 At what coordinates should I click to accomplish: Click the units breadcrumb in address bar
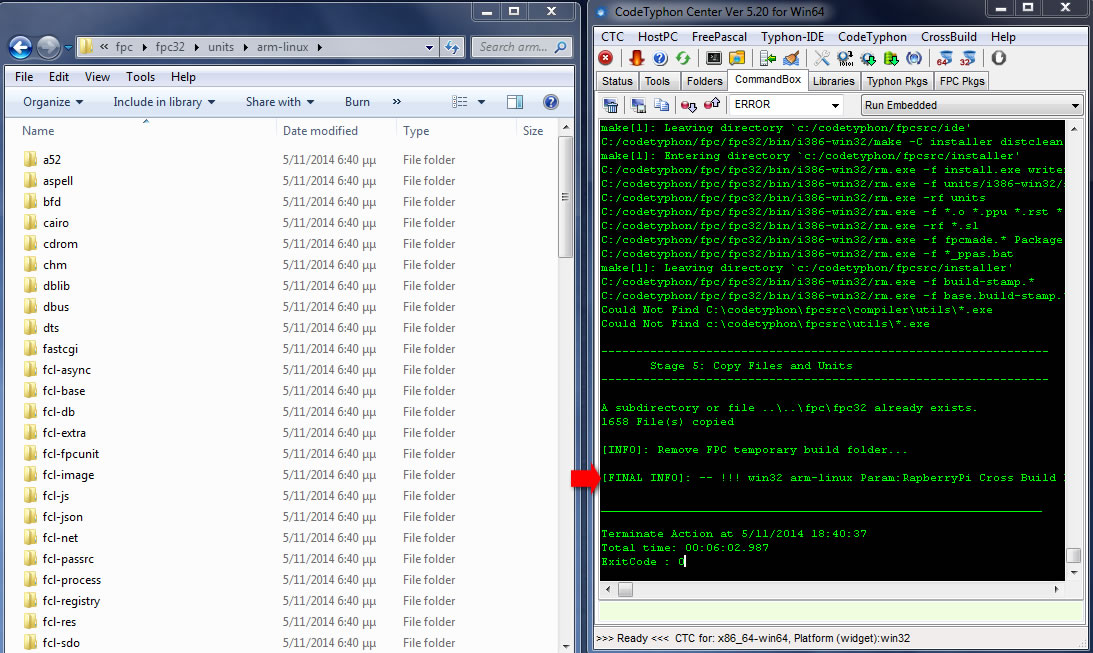[x=221, y=47]
